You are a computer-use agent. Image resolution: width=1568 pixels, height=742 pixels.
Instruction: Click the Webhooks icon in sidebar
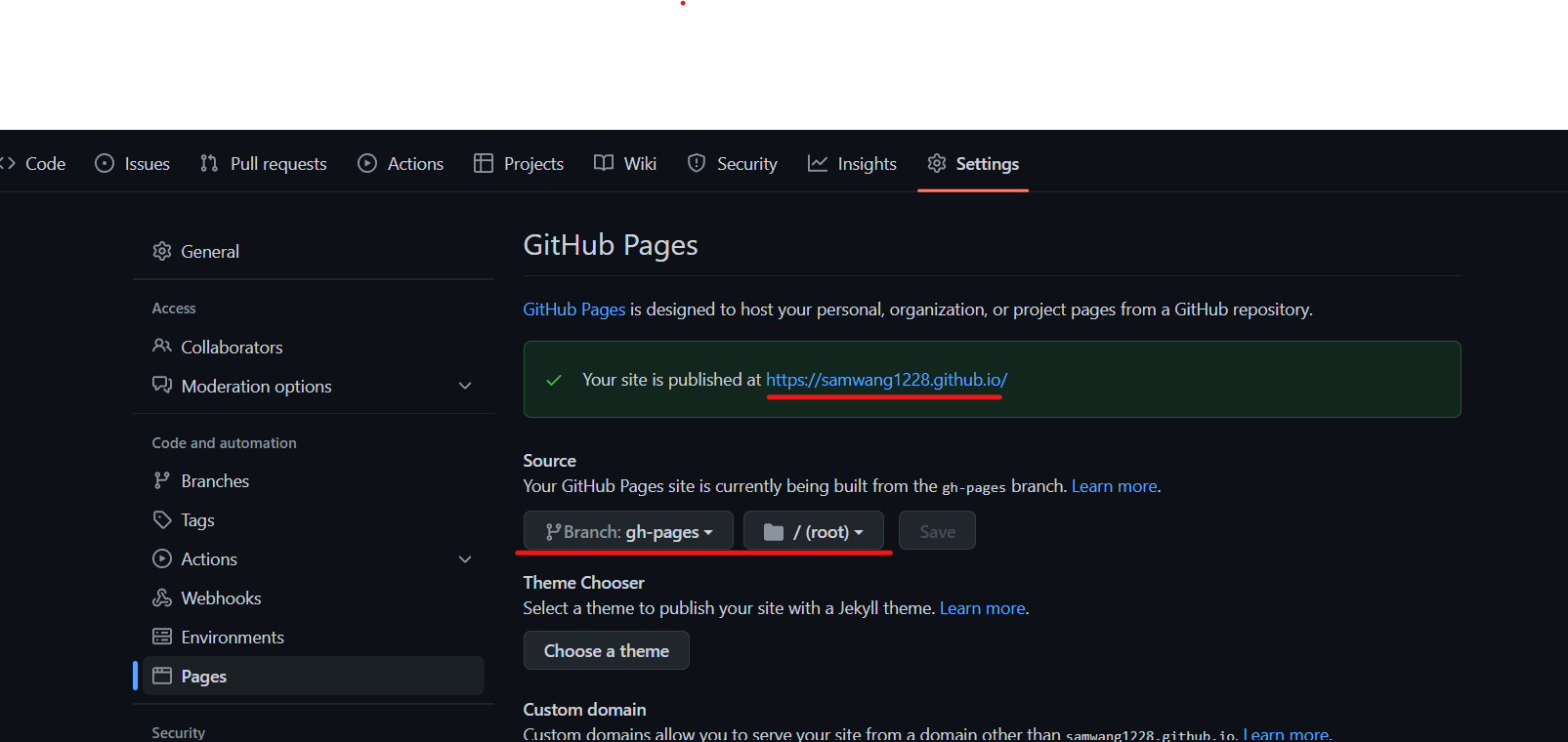tap(162, 598)
